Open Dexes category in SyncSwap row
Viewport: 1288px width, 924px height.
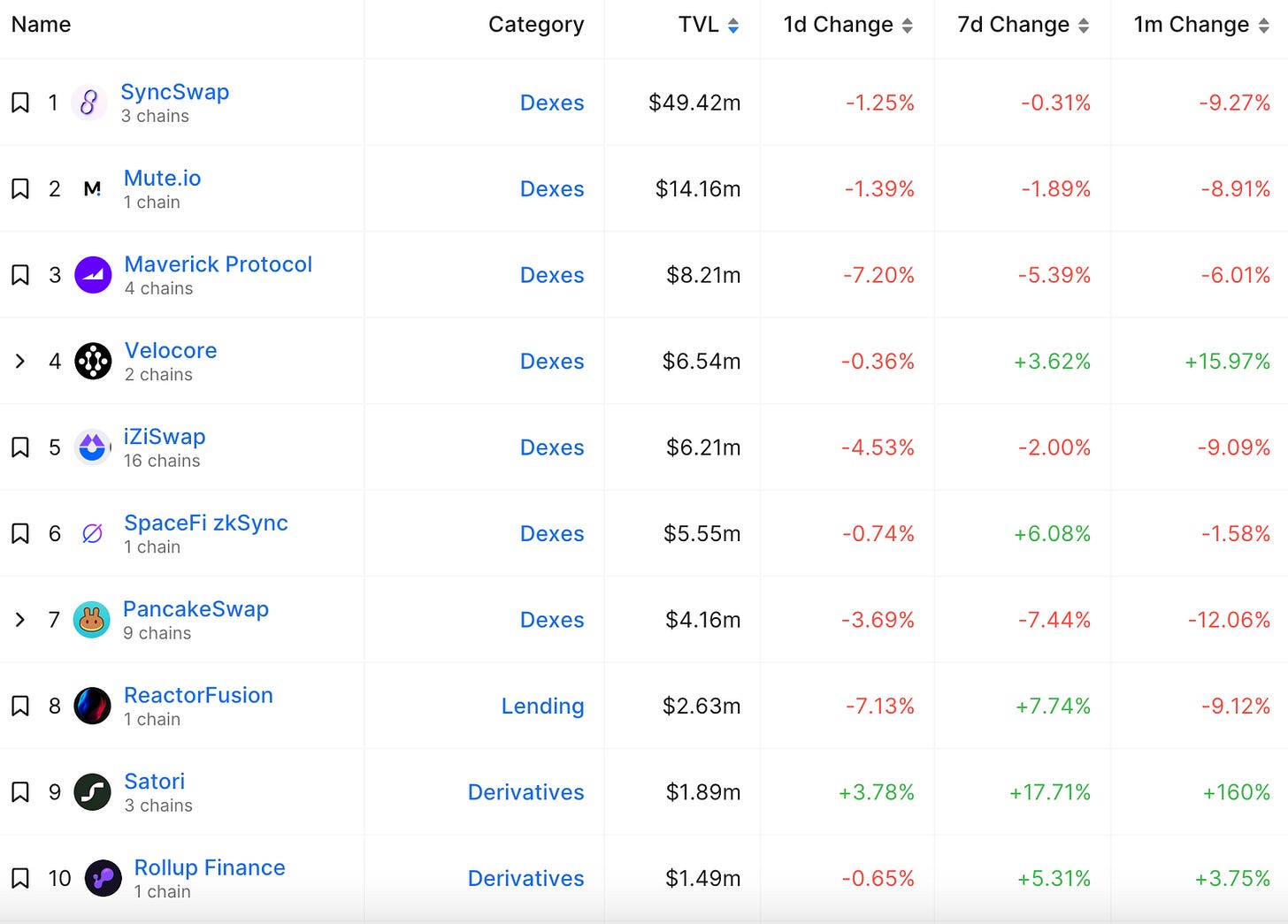coord(552,103)
